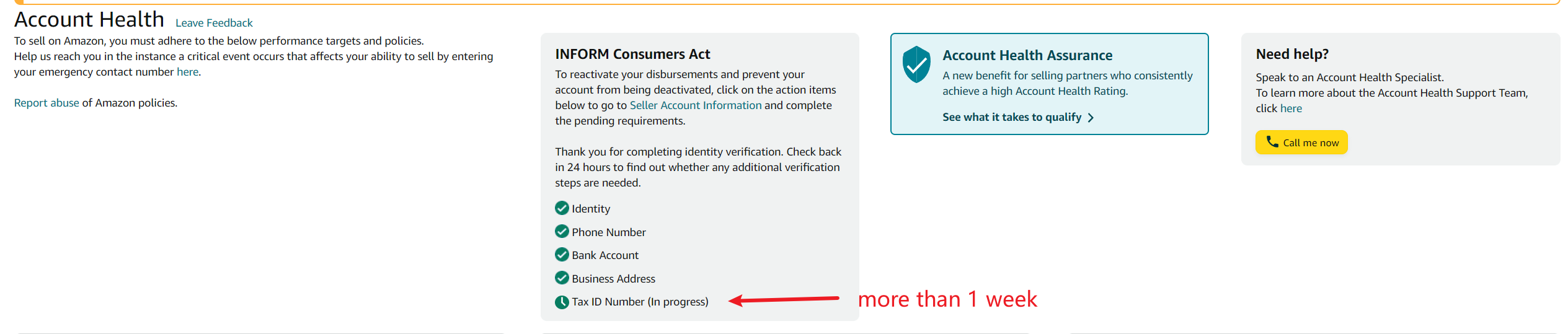The width and height of the screenshot is (1568, 334).
Task: Click the Account Health Assurance heading
Action: tap(1027, 55)
